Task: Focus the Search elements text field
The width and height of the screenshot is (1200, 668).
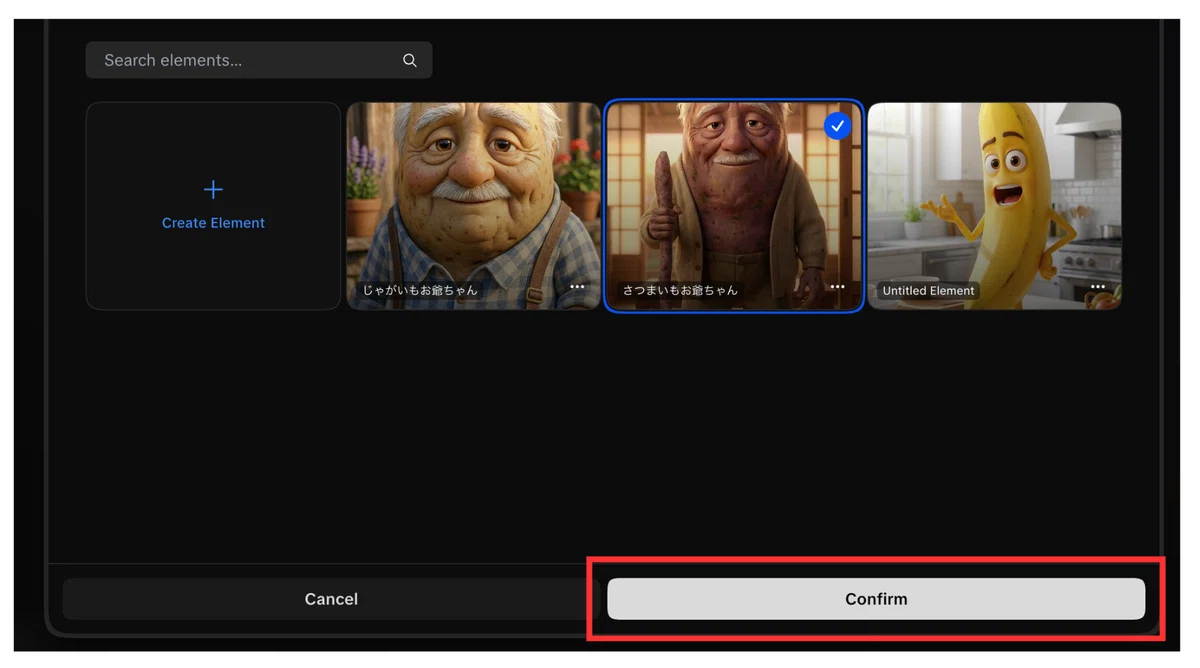Action: 259,60
